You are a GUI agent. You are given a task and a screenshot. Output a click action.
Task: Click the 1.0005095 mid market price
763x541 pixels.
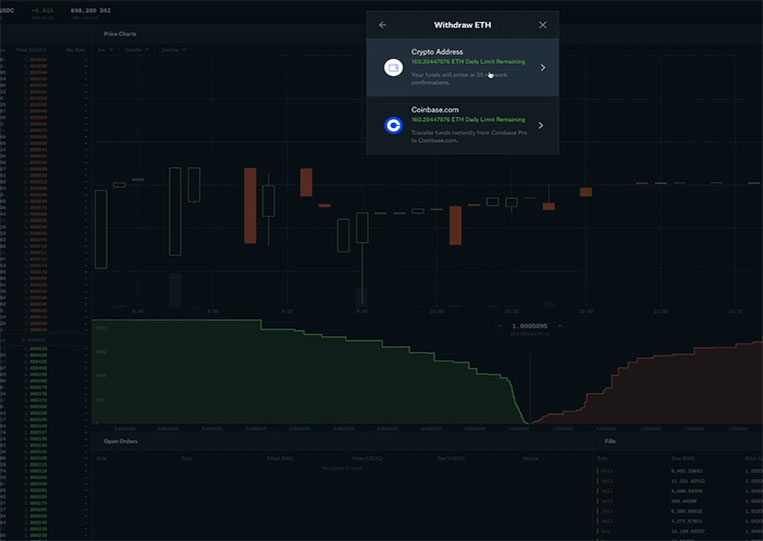coord(529,326)
